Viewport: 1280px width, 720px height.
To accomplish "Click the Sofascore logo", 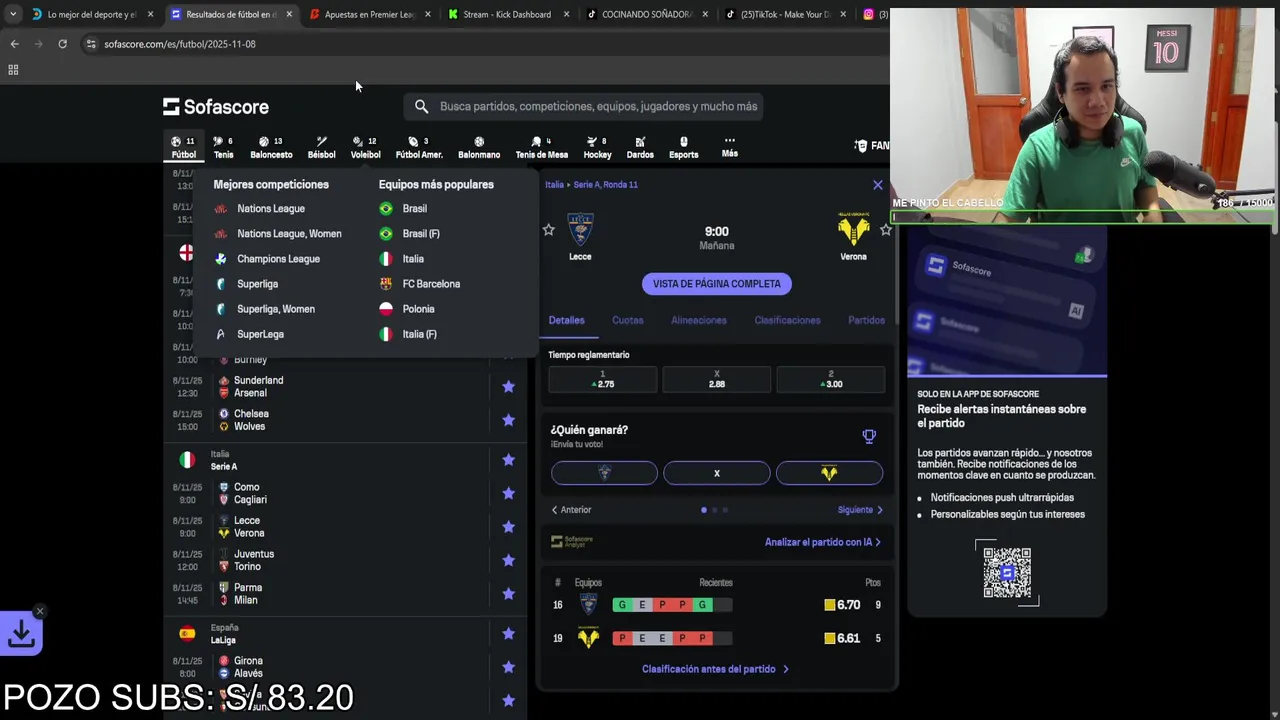I will click(x=216, y=106).
